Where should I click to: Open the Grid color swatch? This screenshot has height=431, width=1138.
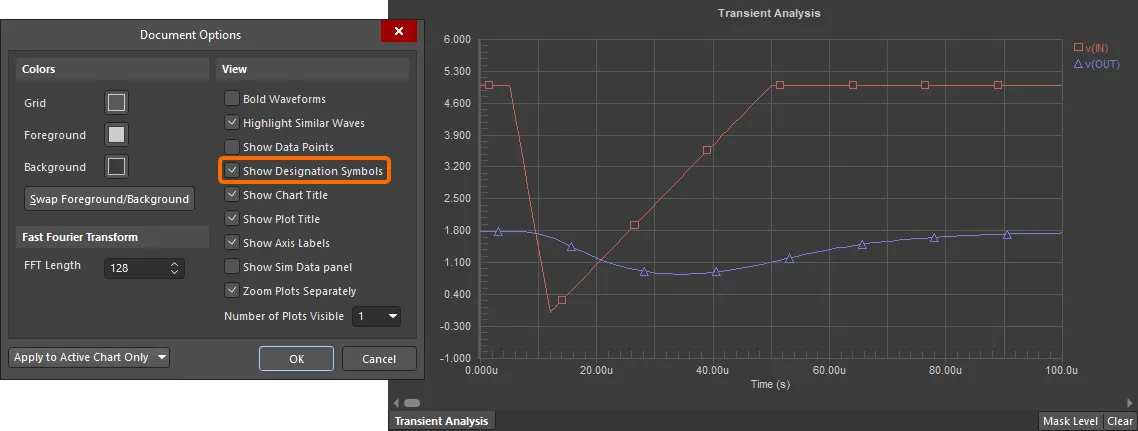coord(116,102)
